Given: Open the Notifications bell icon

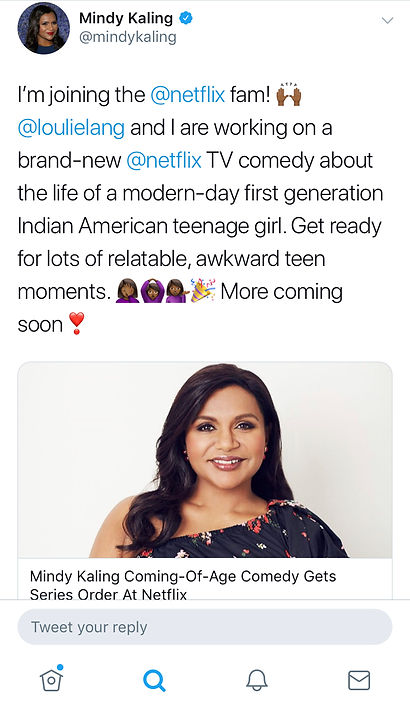Looking at the screenshot, I should coord(257,680).
